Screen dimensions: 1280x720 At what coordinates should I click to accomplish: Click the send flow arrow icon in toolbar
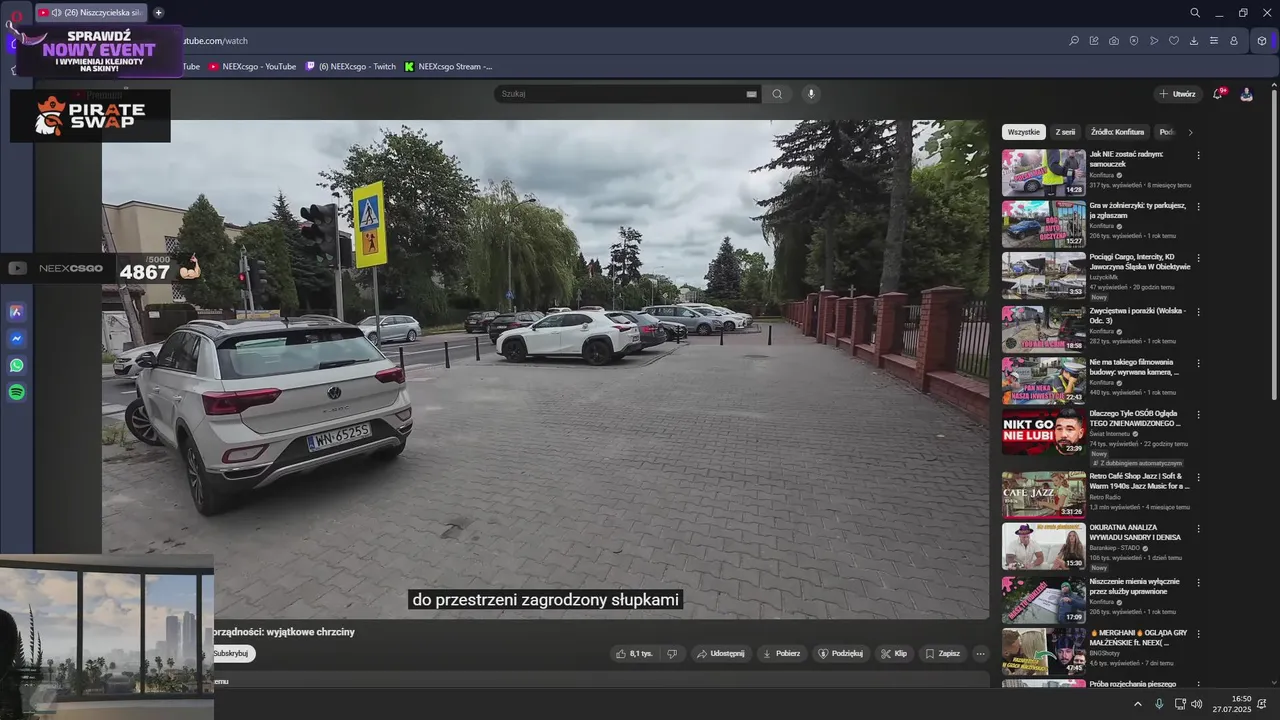[1154, 41]
